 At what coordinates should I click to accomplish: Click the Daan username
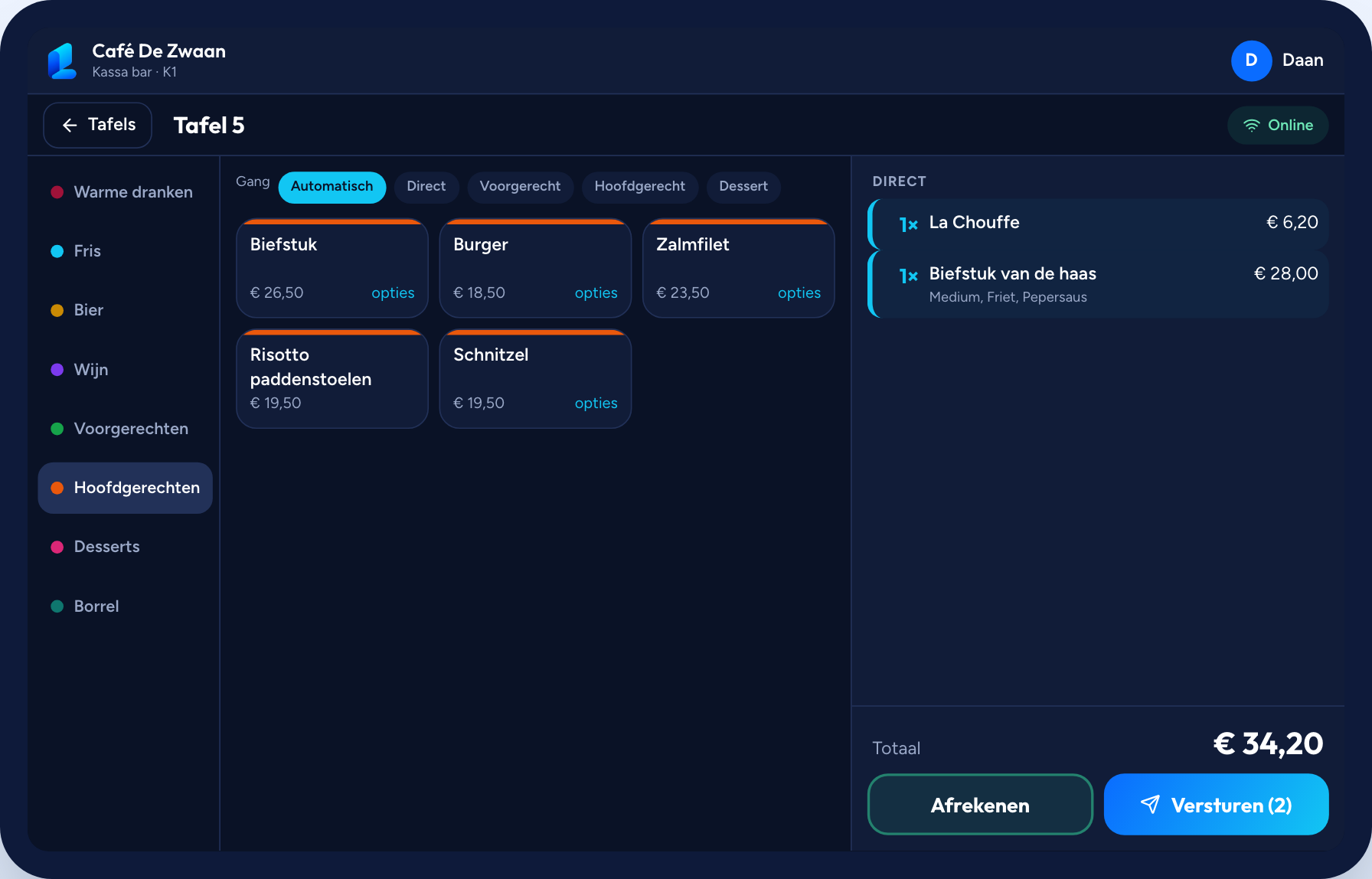[x=1302, y=60]
